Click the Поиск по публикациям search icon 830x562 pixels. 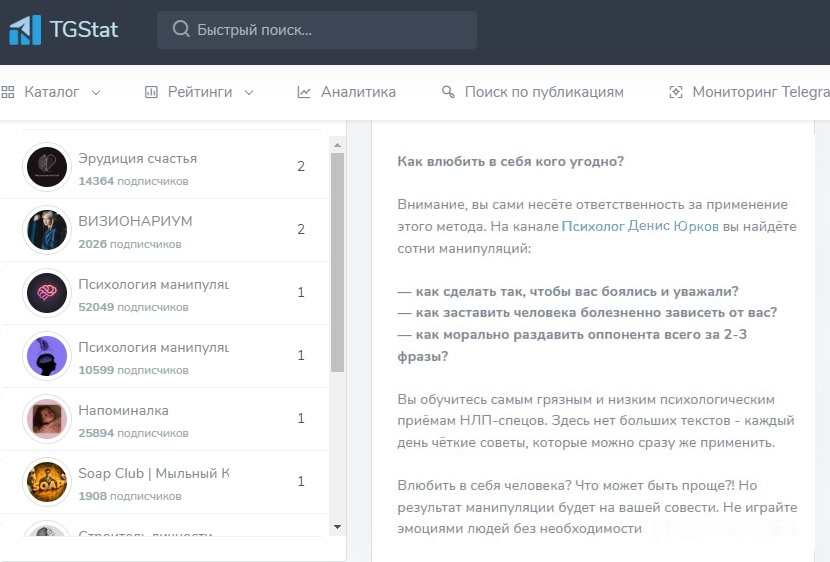pos(448,92)
